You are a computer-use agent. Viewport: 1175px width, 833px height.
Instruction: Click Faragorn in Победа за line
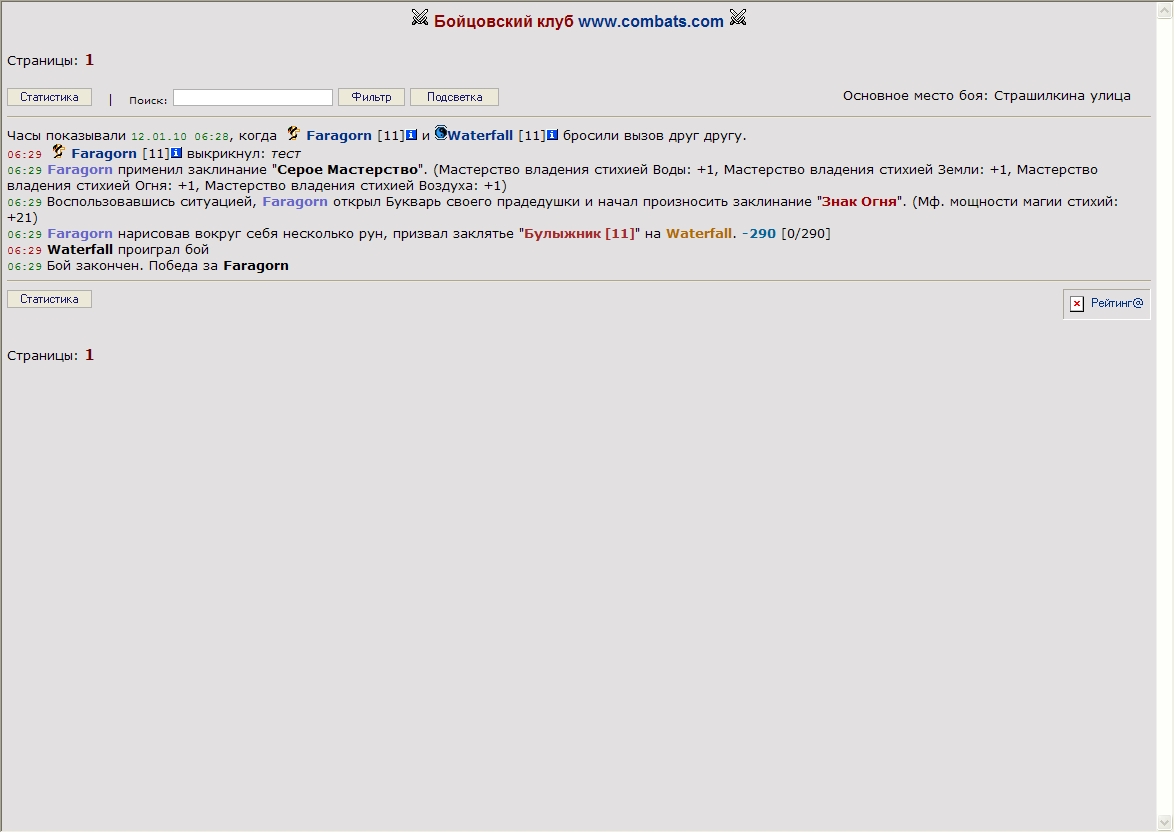[256, 266]
